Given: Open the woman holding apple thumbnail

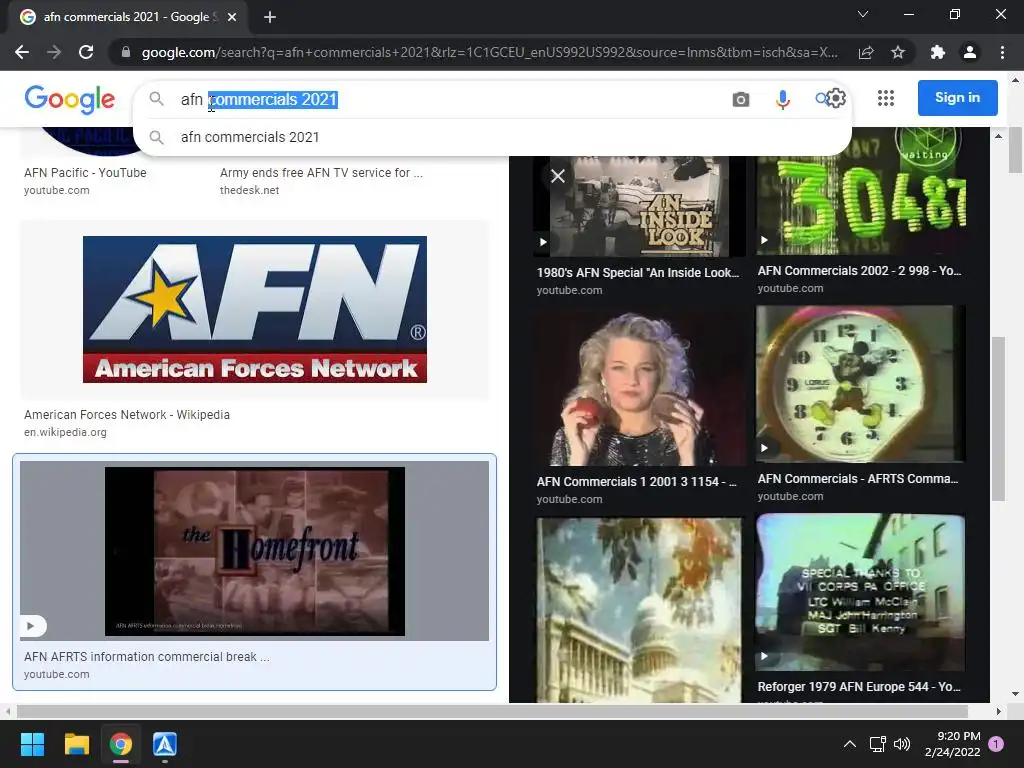Looking at the screenshot, I should 639,389.
